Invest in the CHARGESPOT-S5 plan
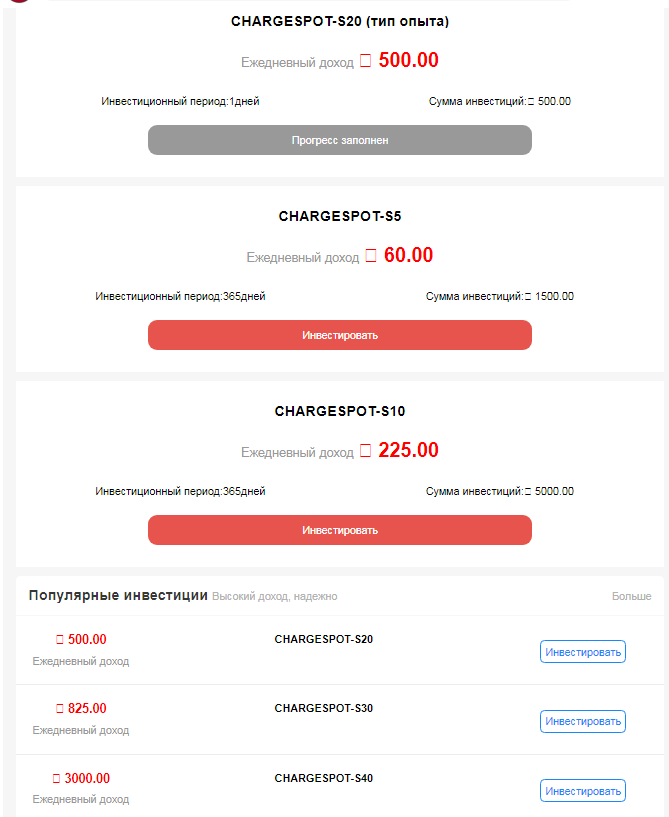The image size is (669, 817). [x=339, y=335]
